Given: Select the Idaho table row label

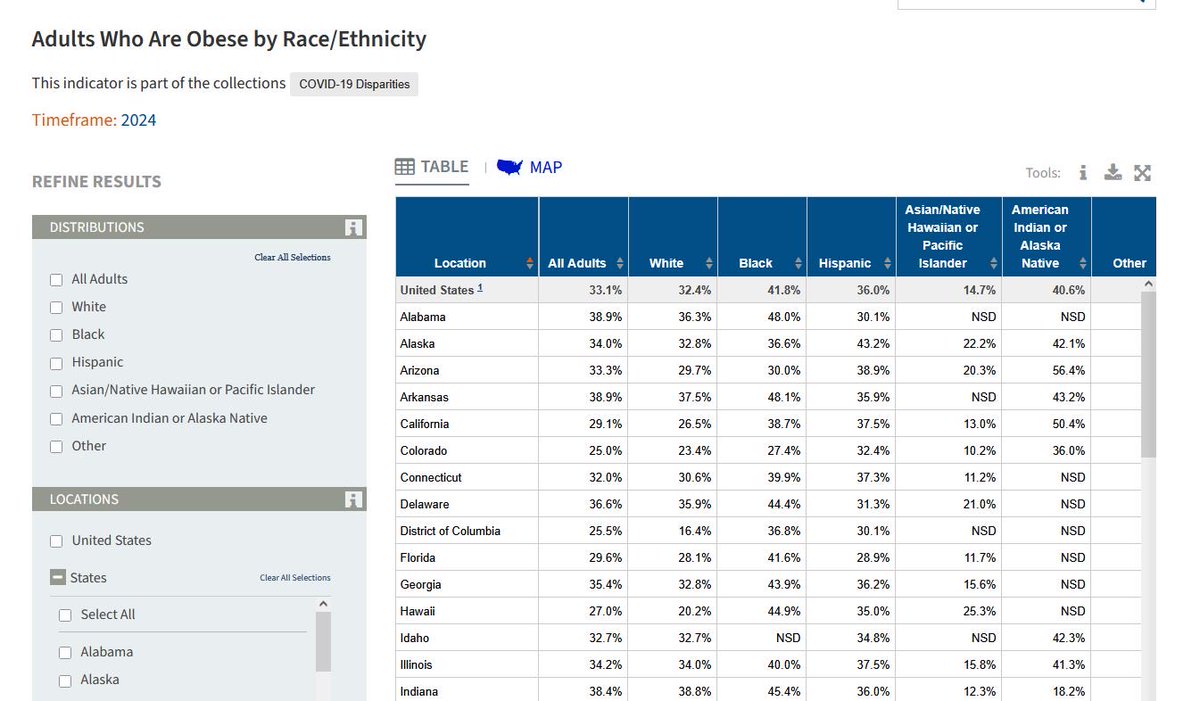Looking at the screenshot, I should click(414, 638).
